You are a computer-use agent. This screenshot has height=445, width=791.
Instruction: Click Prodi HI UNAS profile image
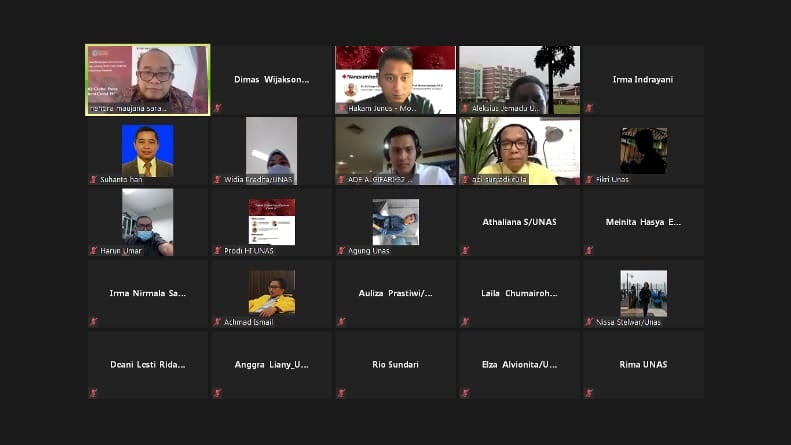pos(271,222)
